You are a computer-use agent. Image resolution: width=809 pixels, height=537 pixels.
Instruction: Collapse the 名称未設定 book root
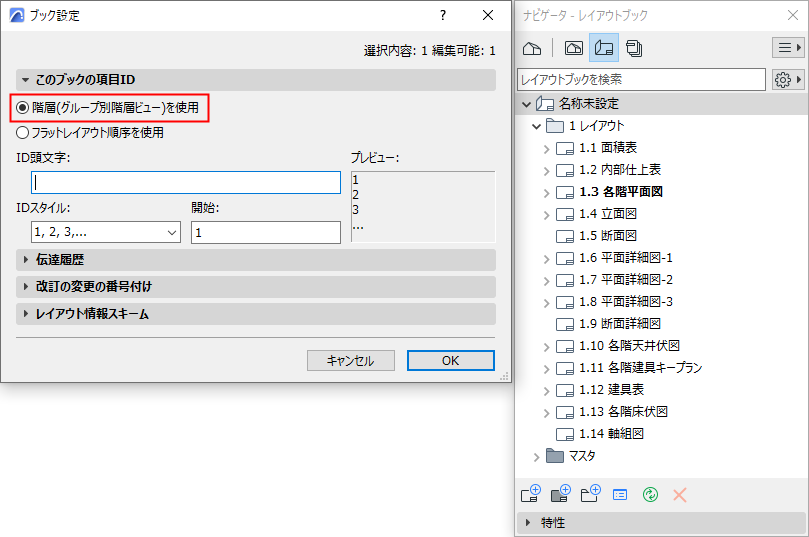pos(526,104)
